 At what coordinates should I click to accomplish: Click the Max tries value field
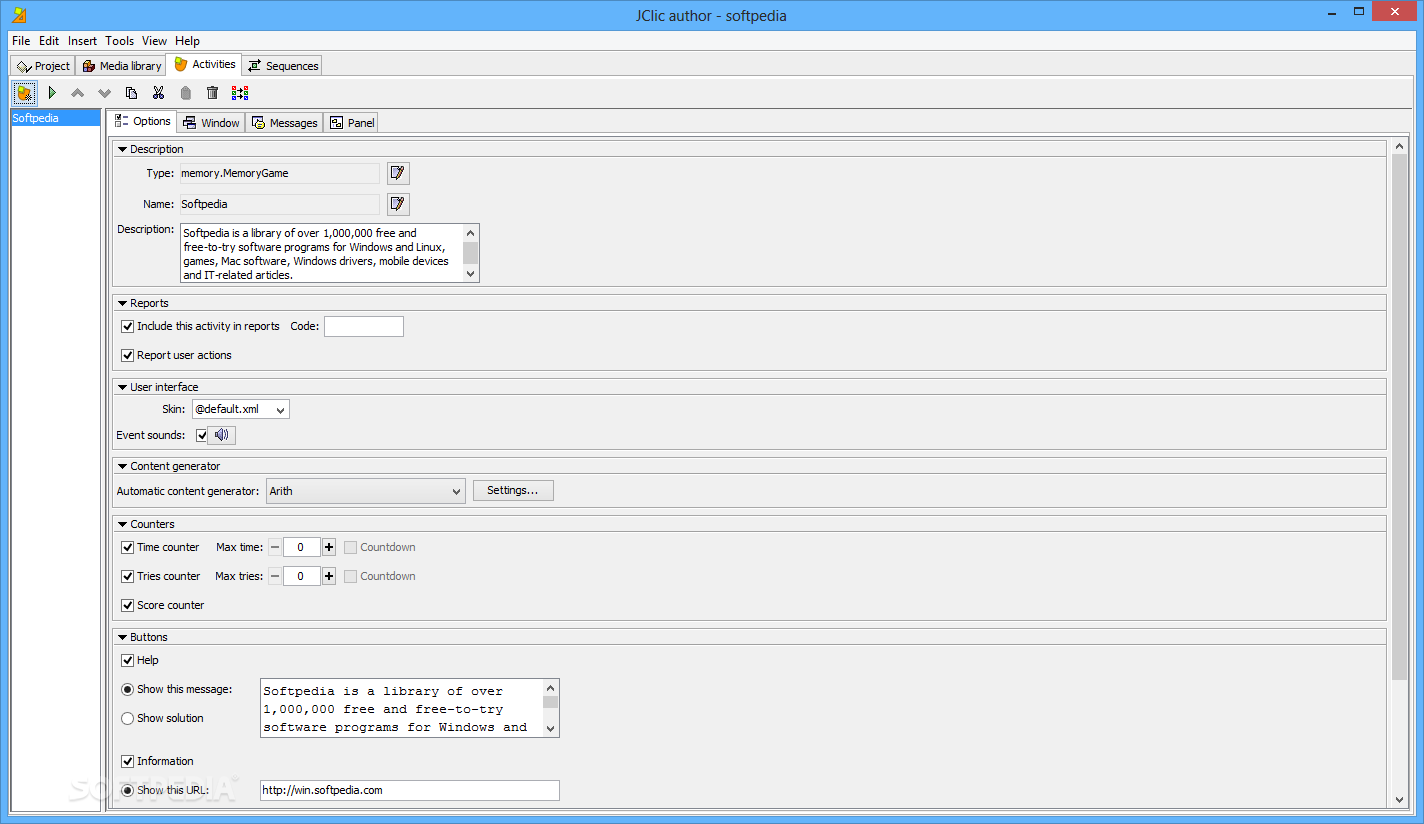[x=302, y=576]
